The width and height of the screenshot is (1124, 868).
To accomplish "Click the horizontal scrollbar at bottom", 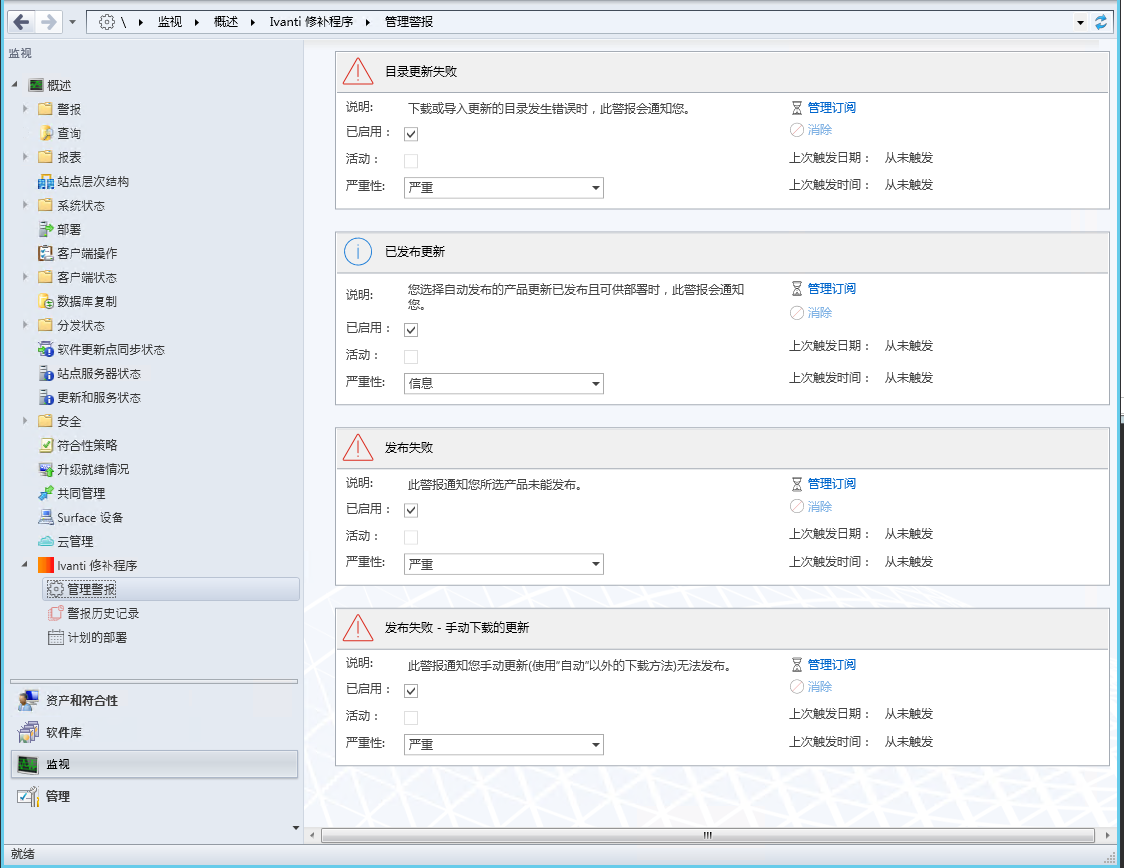I will pyautogui.click(x=707, y=835).
